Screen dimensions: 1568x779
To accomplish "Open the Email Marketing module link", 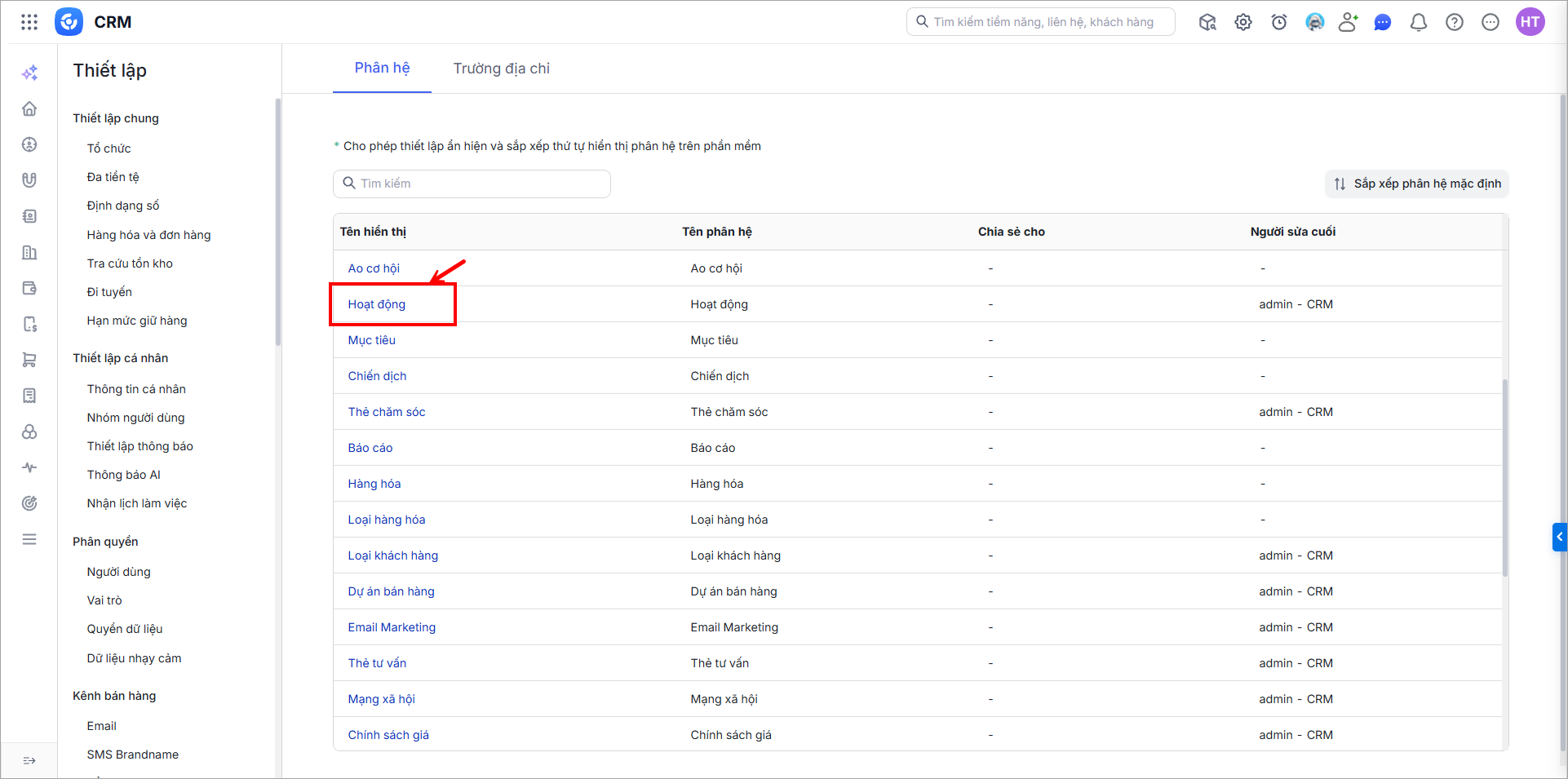I will click(392, 627).
